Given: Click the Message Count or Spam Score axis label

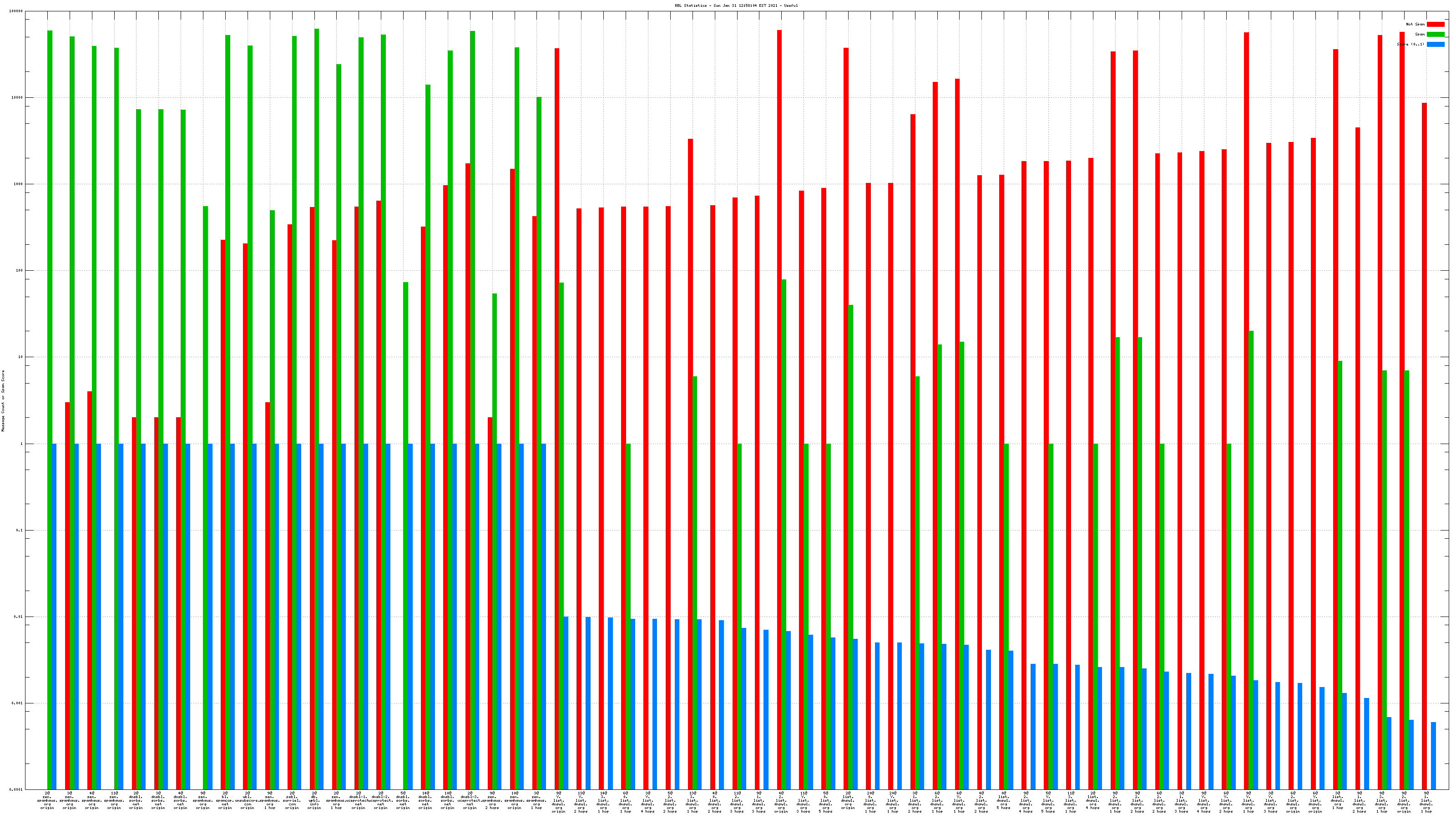Looking at the screenshot, I should tap(3, 401).
